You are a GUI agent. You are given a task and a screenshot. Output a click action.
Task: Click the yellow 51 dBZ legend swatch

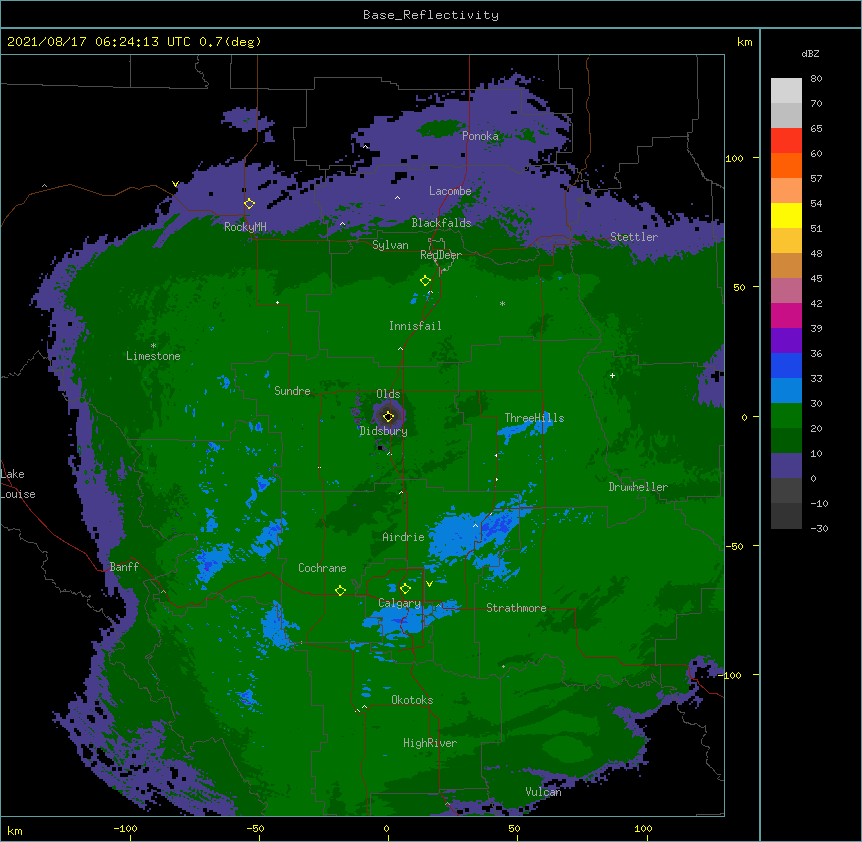click(x=786, y=215)
